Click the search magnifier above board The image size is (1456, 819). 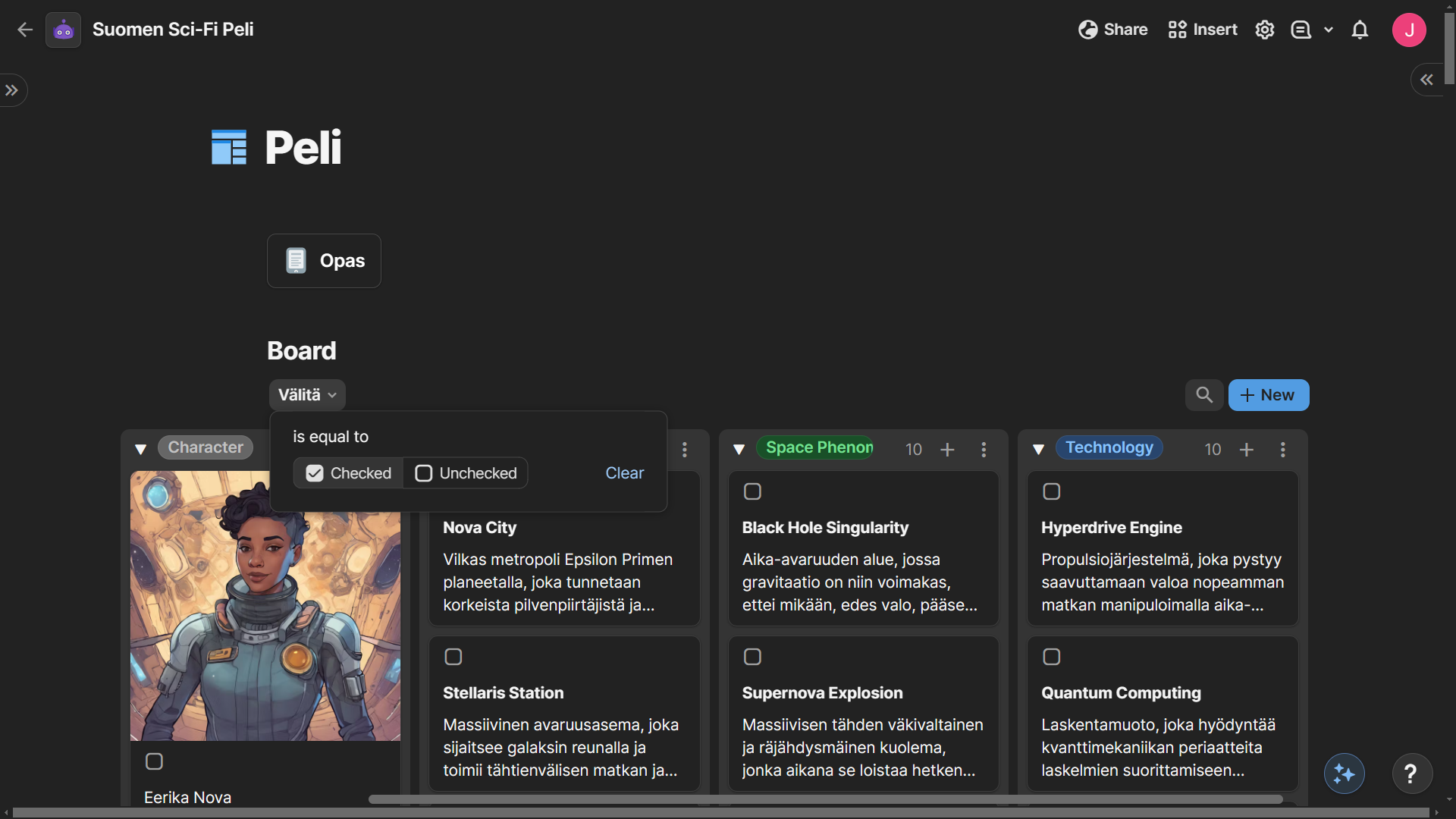coord(1204,395)
